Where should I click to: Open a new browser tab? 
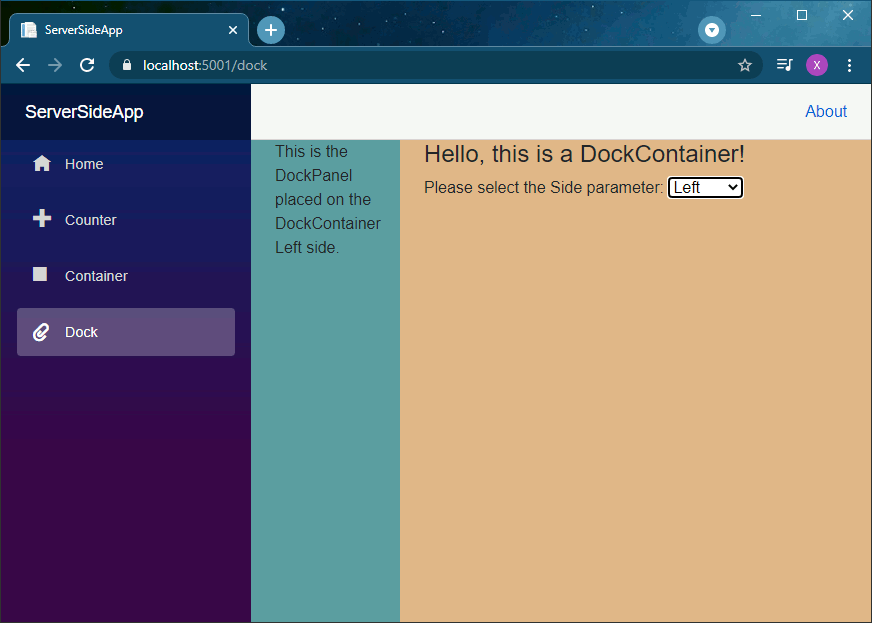[270, 29]
